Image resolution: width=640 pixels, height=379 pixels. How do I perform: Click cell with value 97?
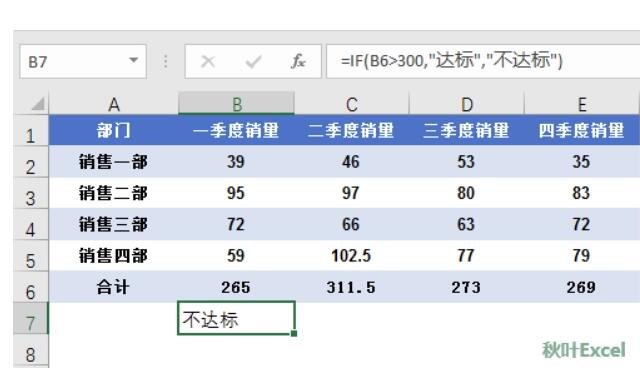pyautogui.click(x=351, y=193)
